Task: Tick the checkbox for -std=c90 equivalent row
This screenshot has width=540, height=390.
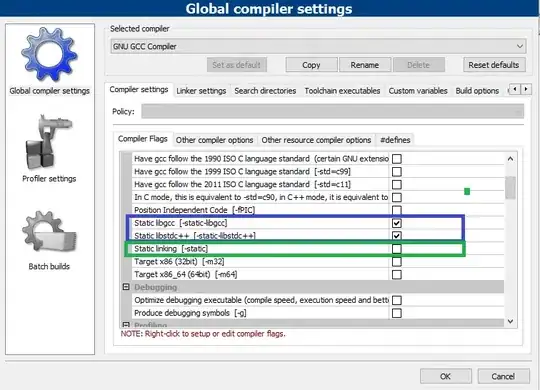Action: click(397, 197)
